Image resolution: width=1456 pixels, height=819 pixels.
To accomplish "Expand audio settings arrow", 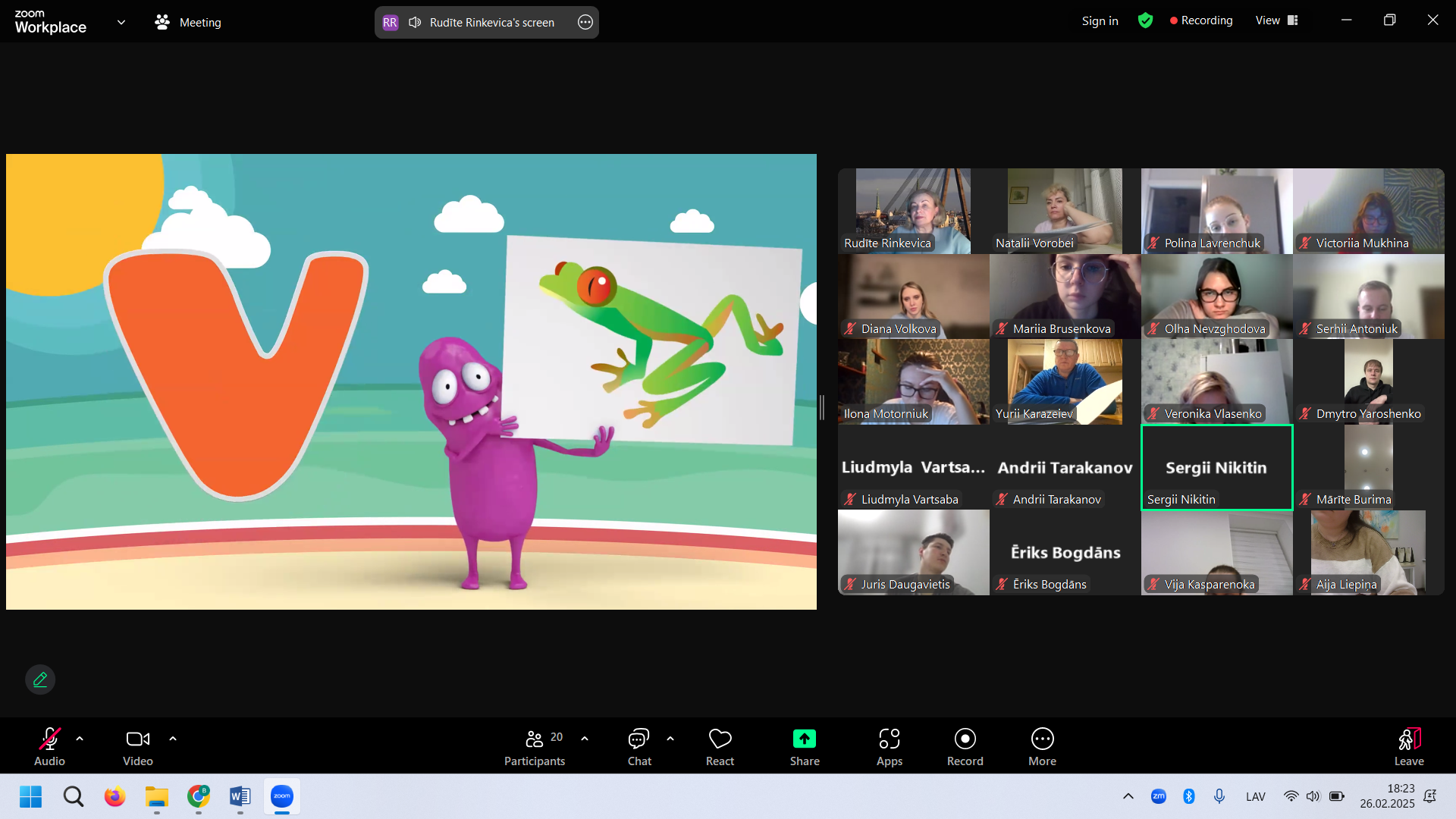I will pyautogui.click(x=80, y=739).
